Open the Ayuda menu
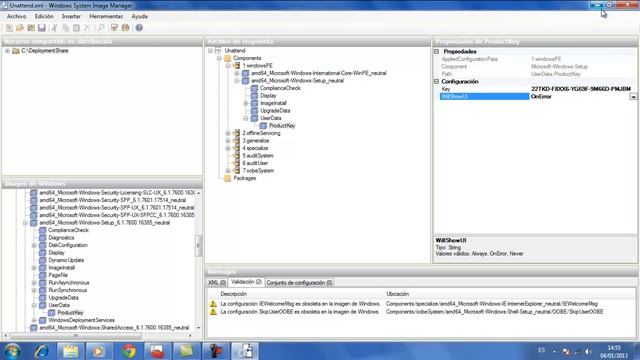This screenshot has width=640, height=360. pyautogui.click(x=140, y=16)
